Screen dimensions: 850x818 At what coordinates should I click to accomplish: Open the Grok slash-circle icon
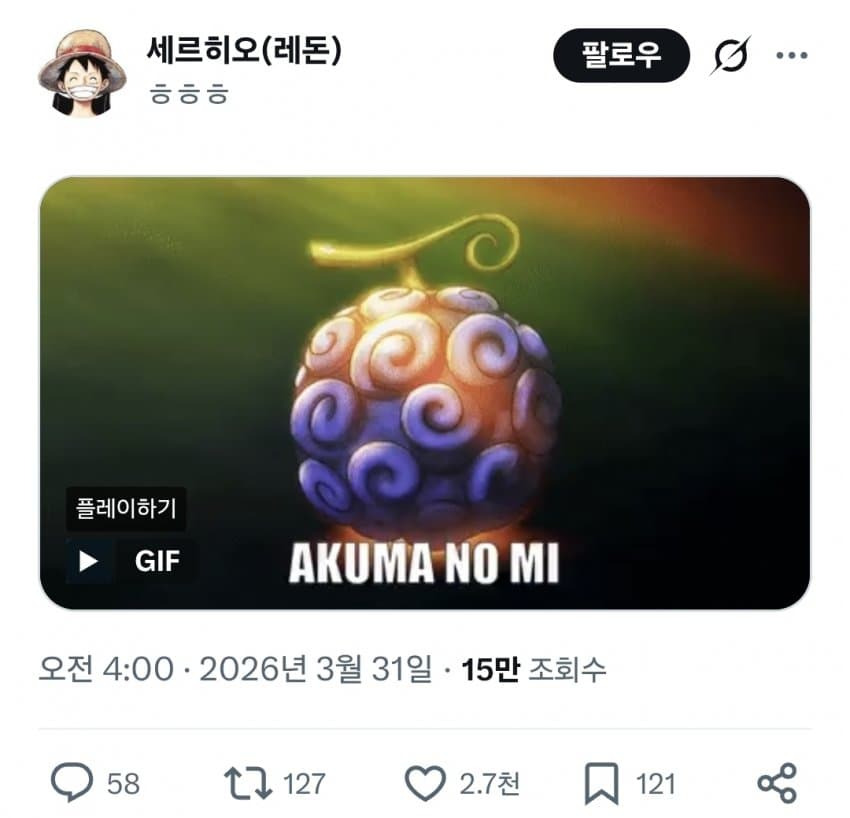[731, 55]
